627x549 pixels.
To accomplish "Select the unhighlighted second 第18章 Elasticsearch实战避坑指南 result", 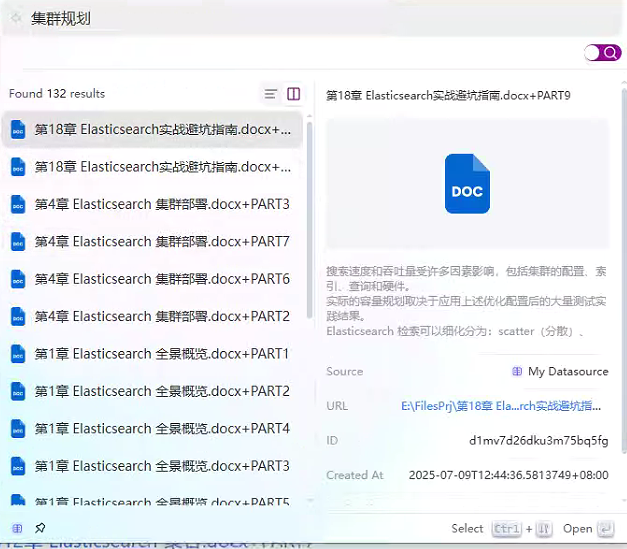I will pyautogui.click(x=152, y=167).
